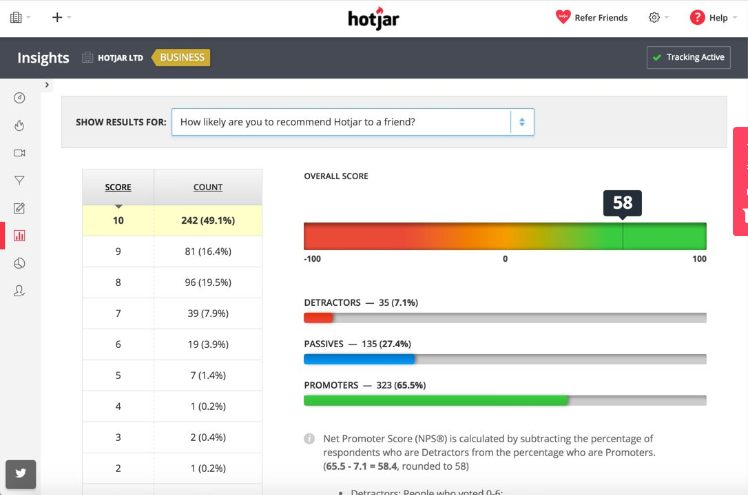Click the HOTJAR LTD organization icon
Image resolution: width=748 pixels, height=495 pixels.
pyautogui.click(x=87, y=58)
